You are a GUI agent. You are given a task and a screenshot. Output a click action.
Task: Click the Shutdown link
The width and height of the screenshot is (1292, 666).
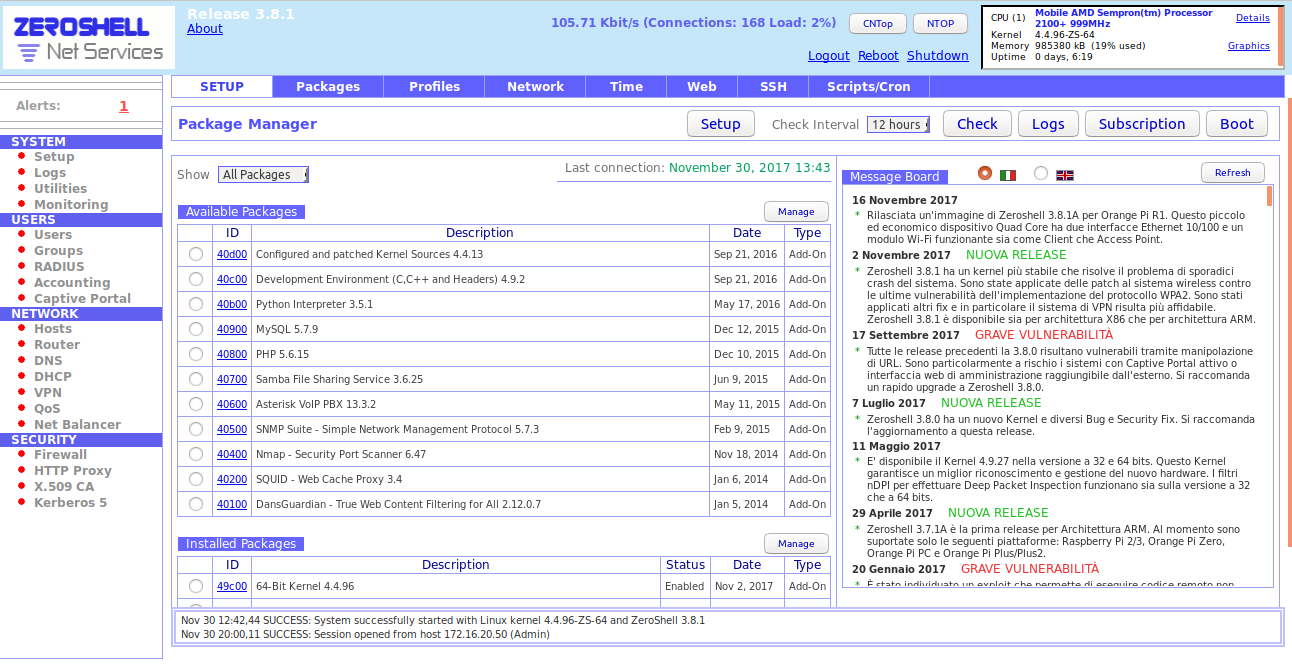click(938, 56)
